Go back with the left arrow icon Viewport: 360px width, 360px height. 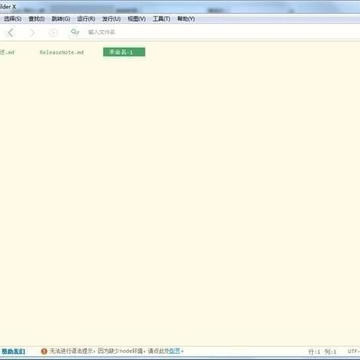[11, 33]
